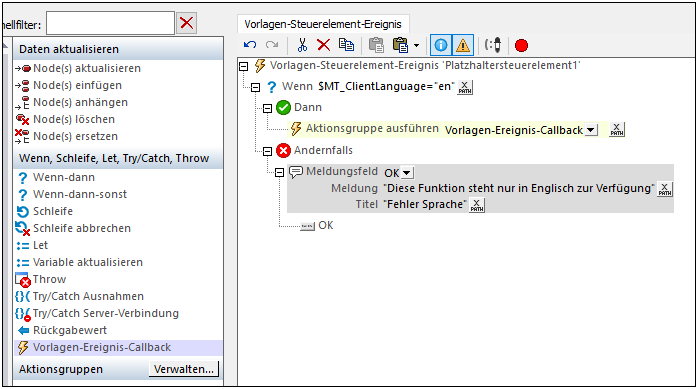Click the red Delete X toolbar icon
The image size is (698, 389).
pos(324,45)
